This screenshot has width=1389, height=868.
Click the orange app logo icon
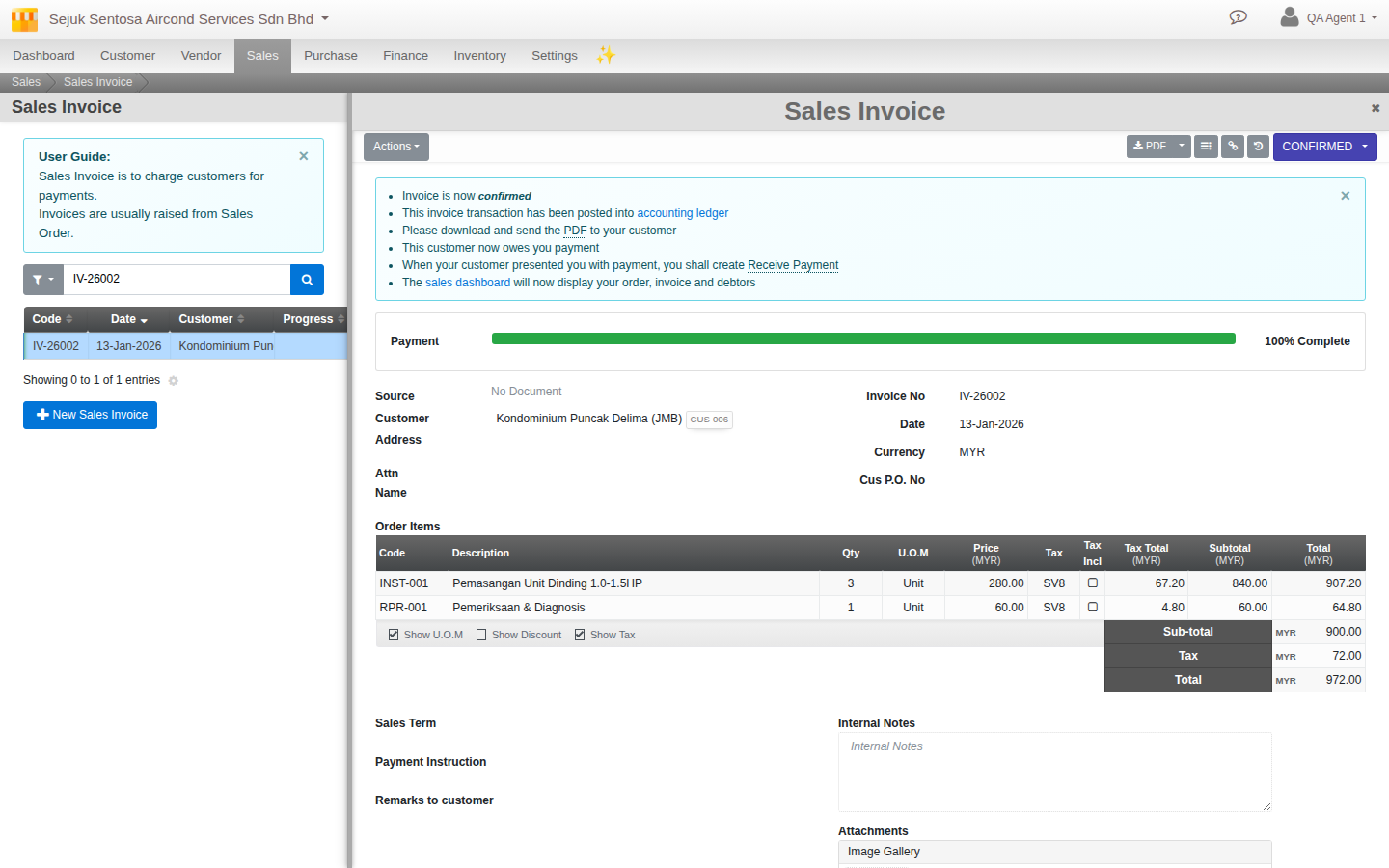pos(24,19)
